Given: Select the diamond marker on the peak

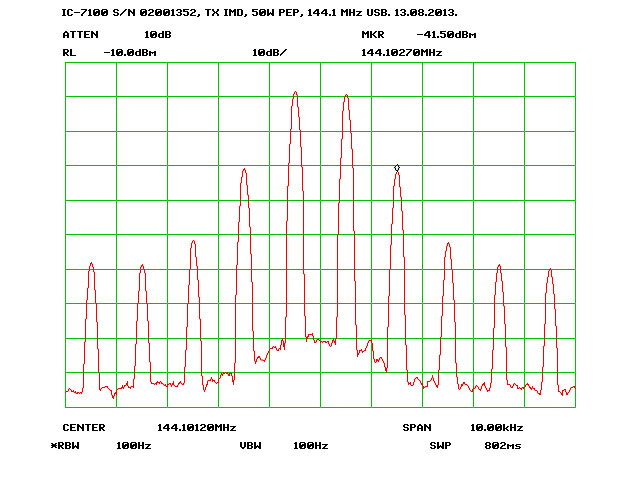Looking at the screenshot, I should [x=397, y=168].
